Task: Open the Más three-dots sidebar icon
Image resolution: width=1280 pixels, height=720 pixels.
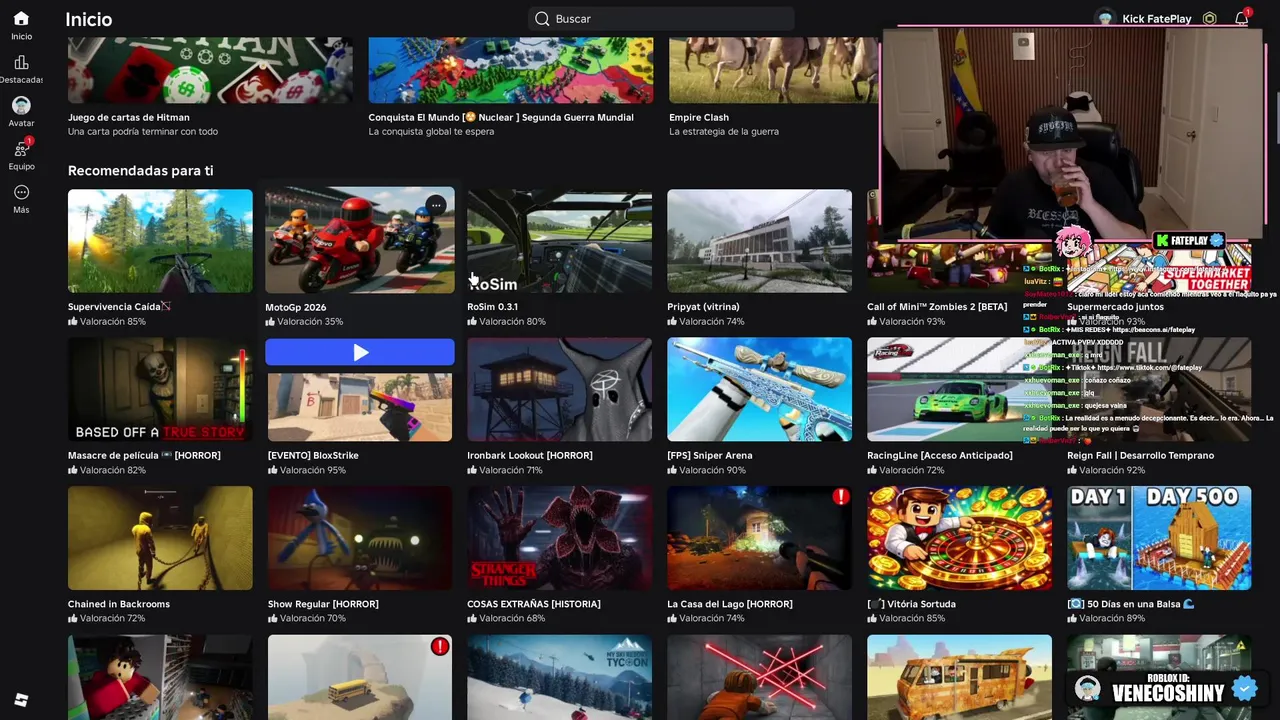Action: [21, 192]
